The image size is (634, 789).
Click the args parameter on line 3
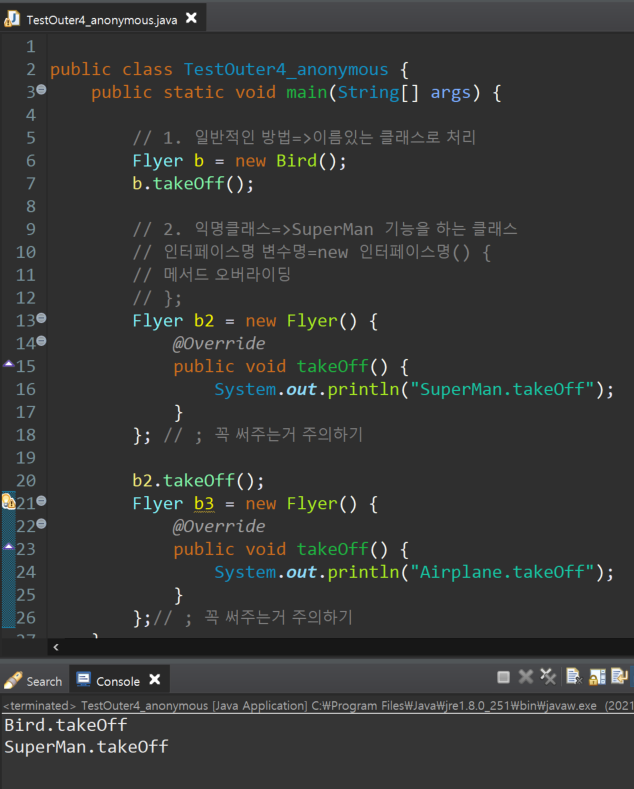click(x=450, y=93)
